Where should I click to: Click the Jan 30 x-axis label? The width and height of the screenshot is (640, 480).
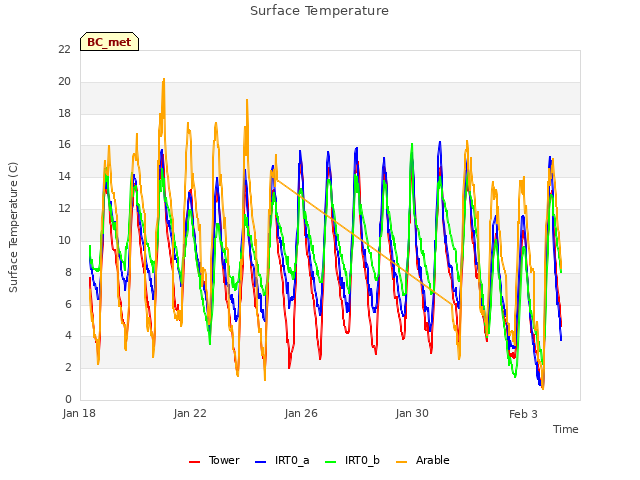(x=412, y=413)
